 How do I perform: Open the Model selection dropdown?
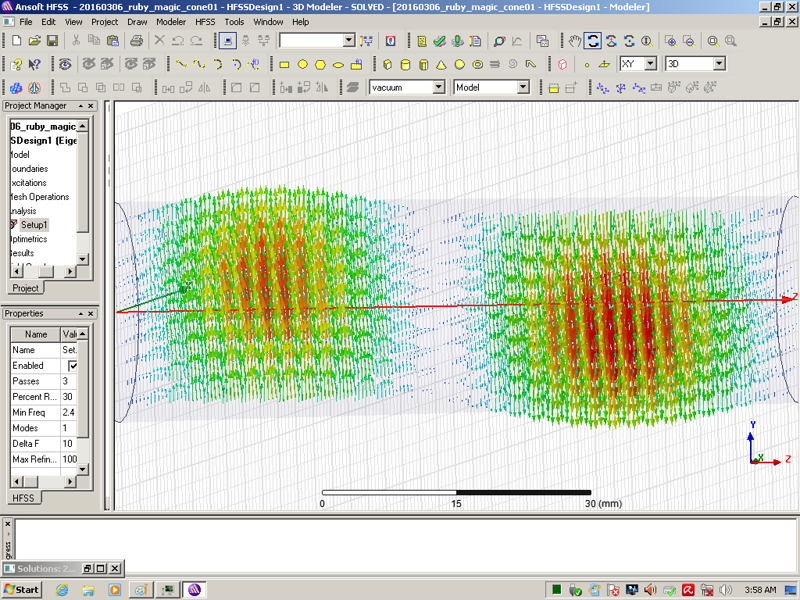522,88
